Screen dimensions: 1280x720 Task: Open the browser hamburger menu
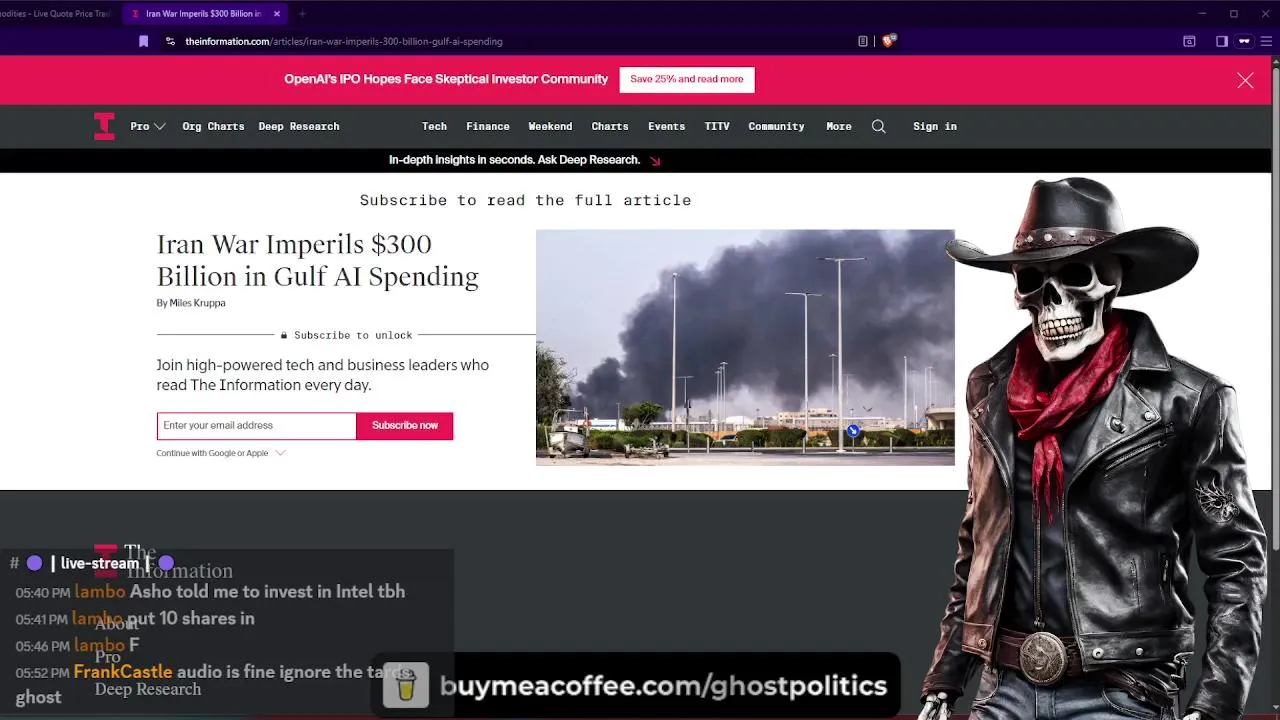pos(1266,41)
